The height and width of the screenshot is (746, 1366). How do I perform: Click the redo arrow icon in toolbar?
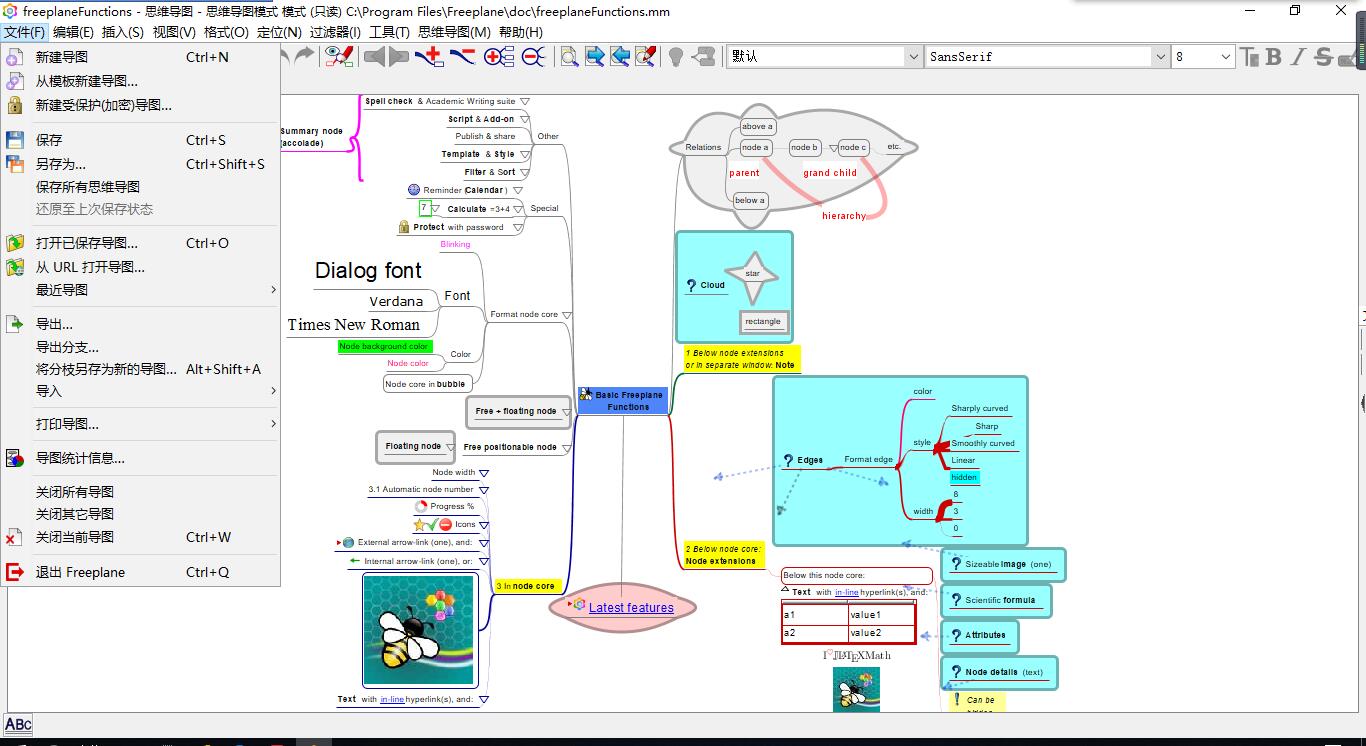coord(303,56)
